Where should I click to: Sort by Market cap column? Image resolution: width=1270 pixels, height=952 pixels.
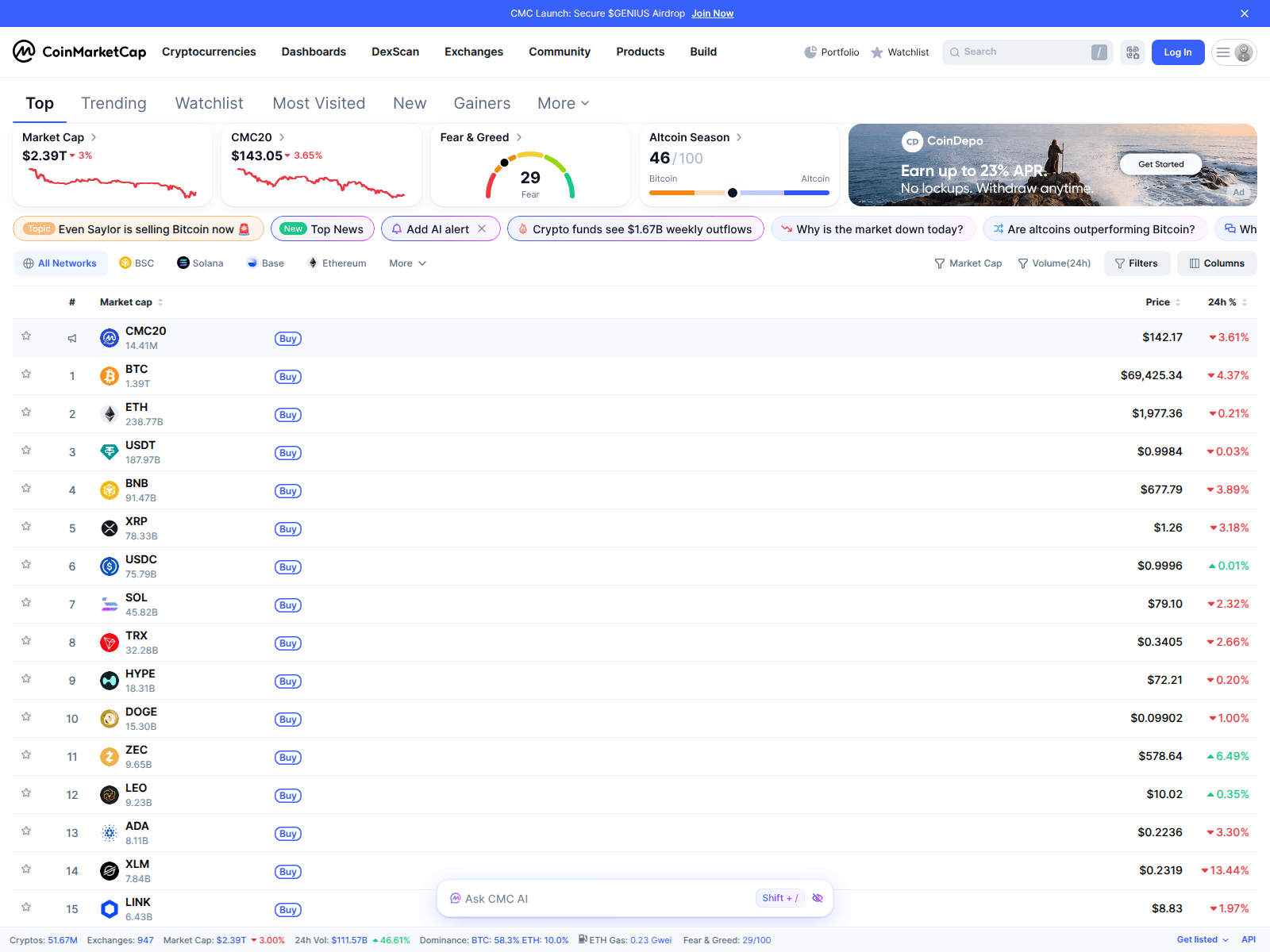(132, 302)
